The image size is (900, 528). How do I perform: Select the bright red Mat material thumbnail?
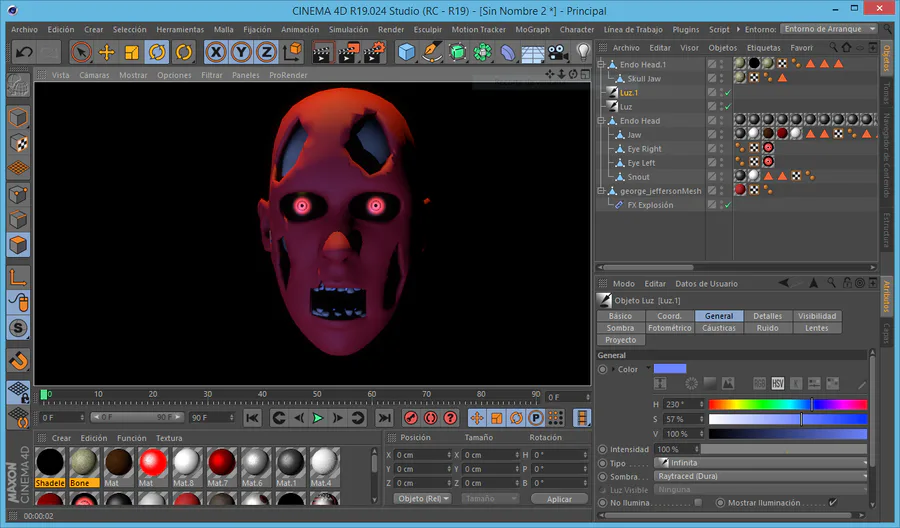(152, 463)
